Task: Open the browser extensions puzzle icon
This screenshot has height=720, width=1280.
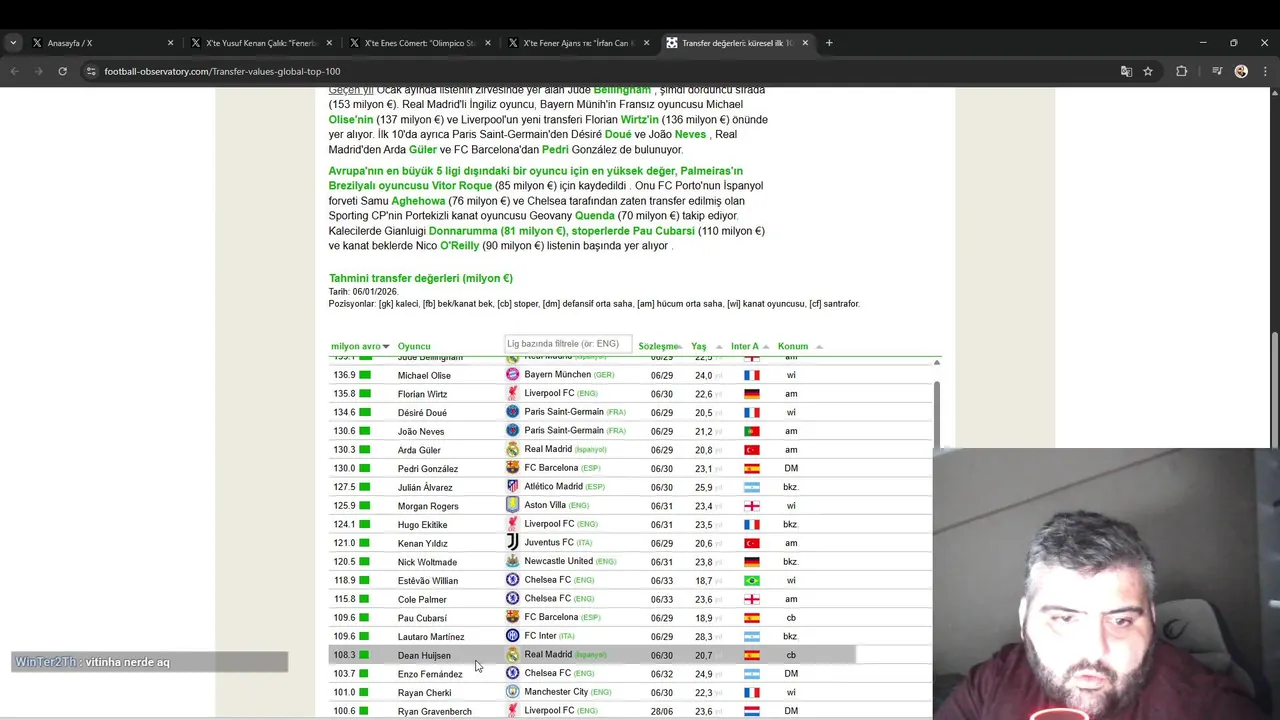Action: (x=1182, y=71)
